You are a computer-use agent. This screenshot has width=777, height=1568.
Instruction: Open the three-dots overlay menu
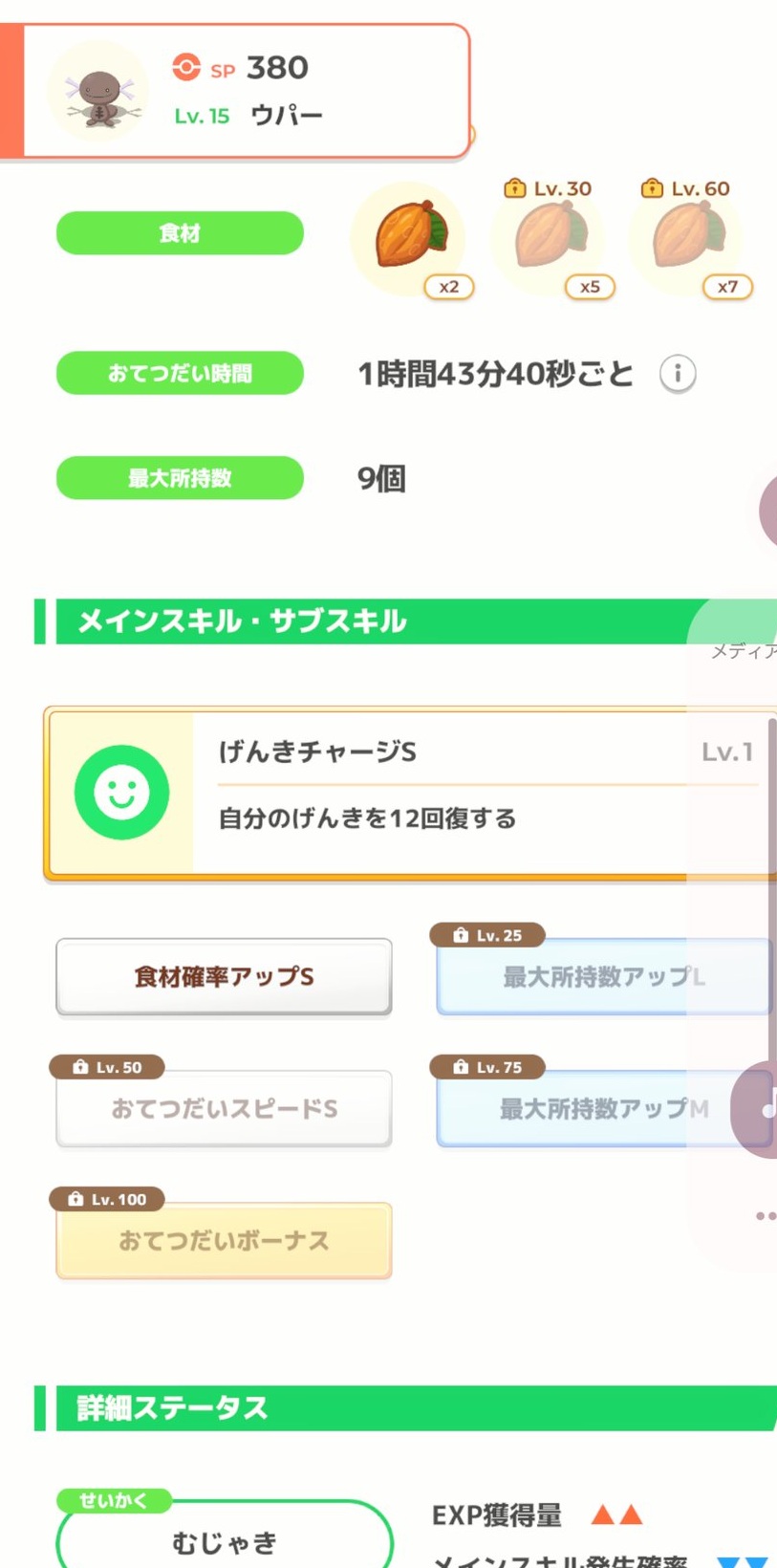click(x=765, y=1216)
